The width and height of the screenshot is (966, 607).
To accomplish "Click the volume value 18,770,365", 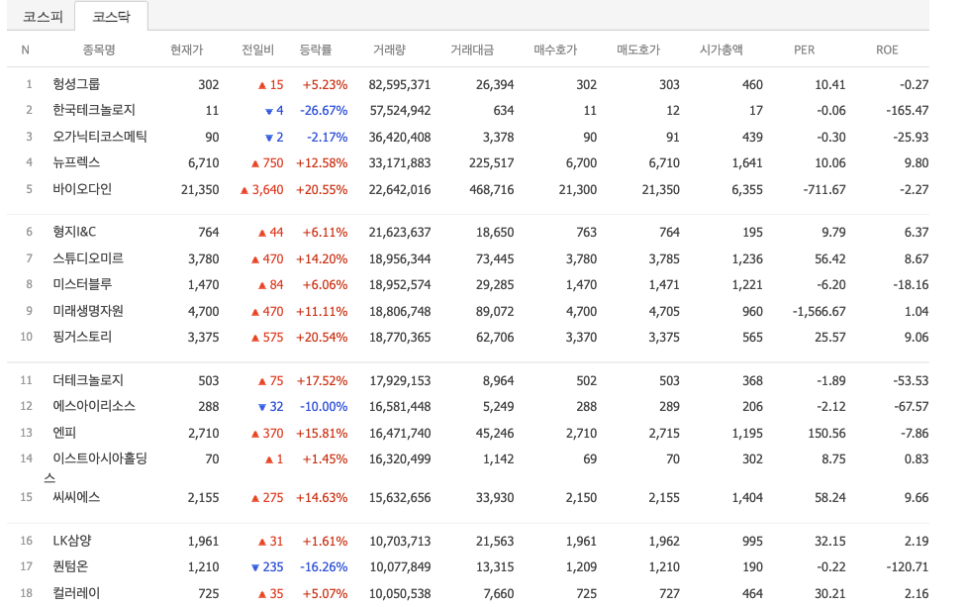I will 400,338.
